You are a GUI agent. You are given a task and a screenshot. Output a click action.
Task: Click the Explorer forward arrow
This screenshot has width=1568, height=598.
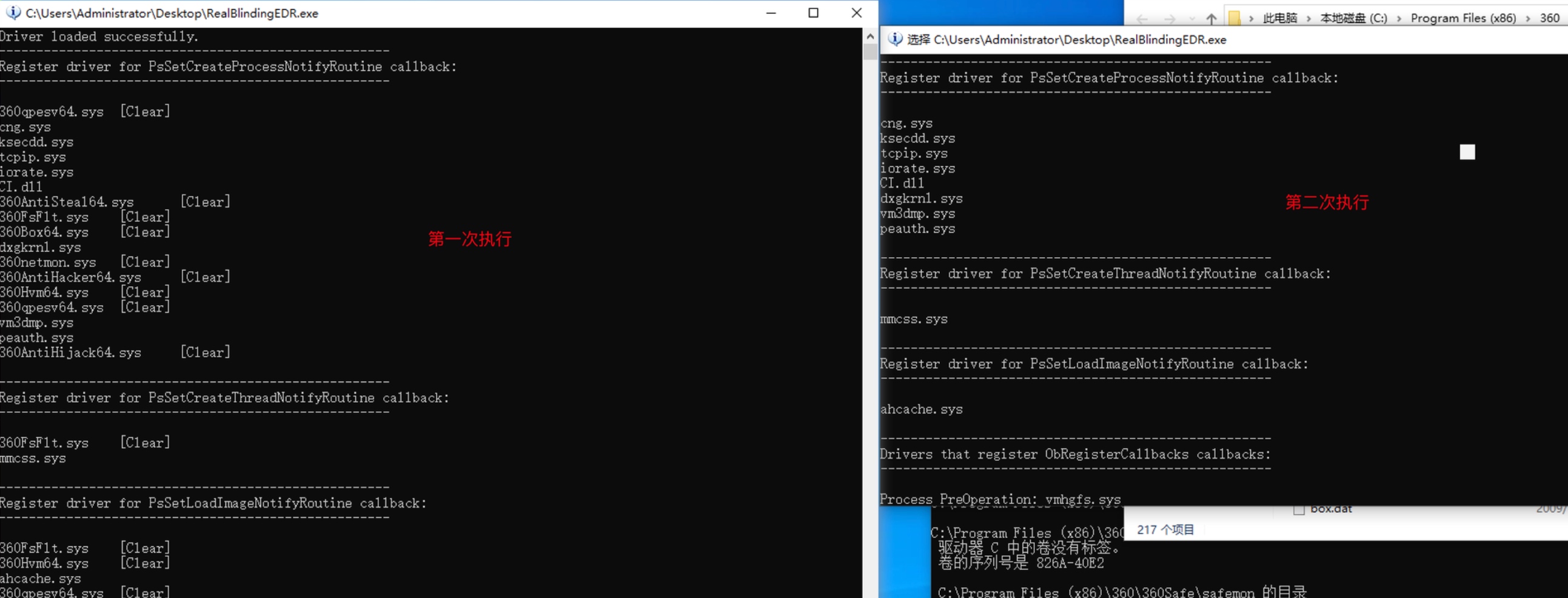[x=1168, y=19]
